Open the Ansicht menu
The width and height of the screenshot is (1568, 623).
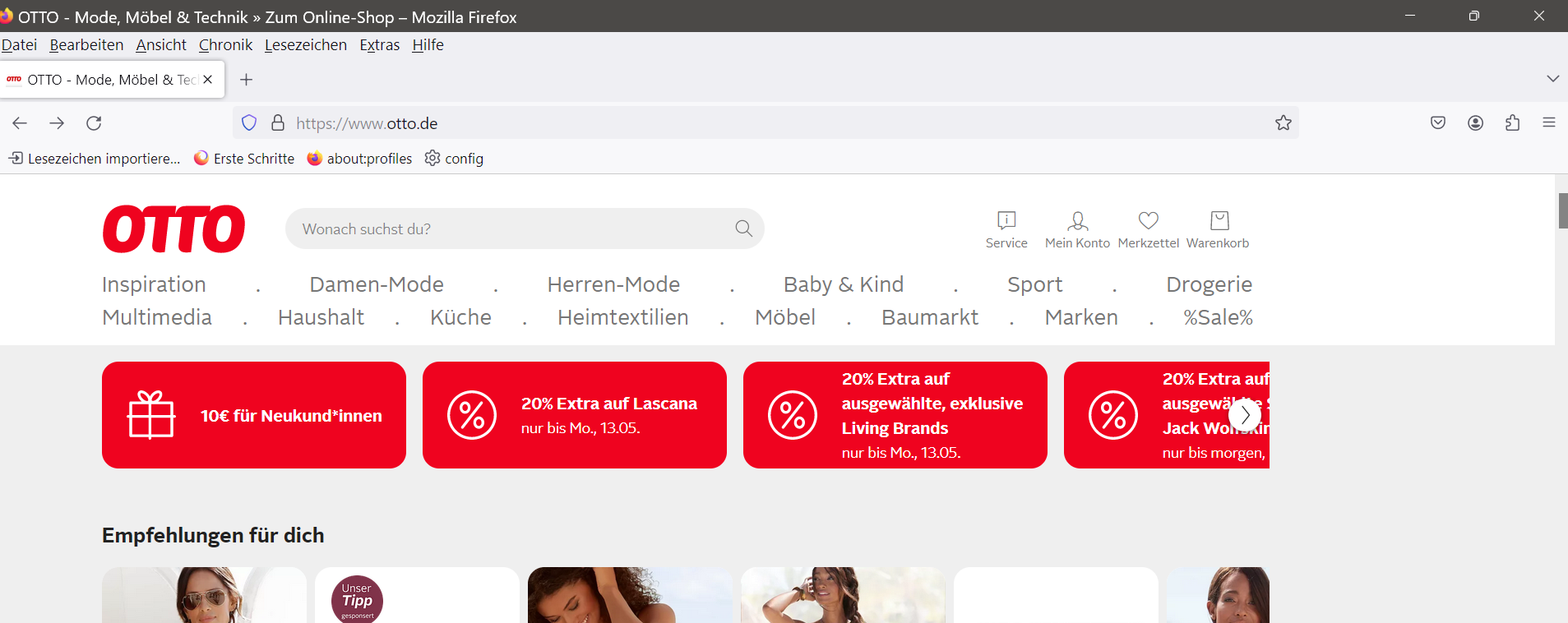161,45
